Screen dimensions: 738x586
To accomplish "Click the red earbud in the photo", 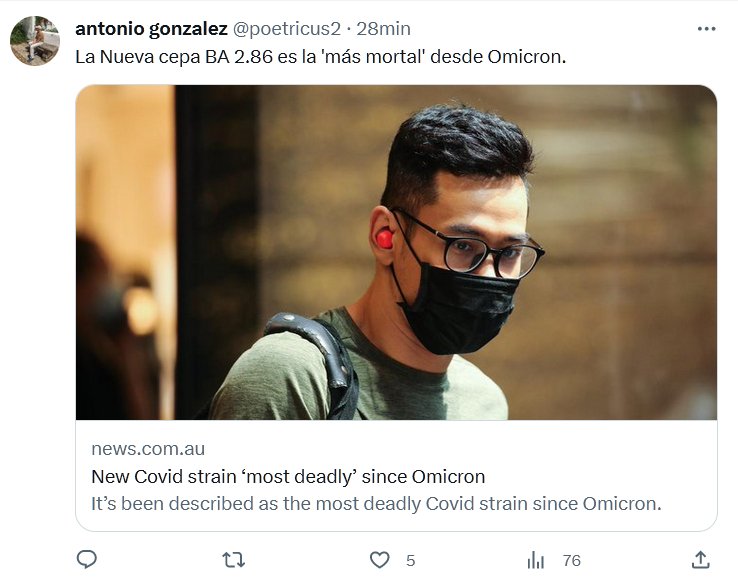I will coord(384,238).
